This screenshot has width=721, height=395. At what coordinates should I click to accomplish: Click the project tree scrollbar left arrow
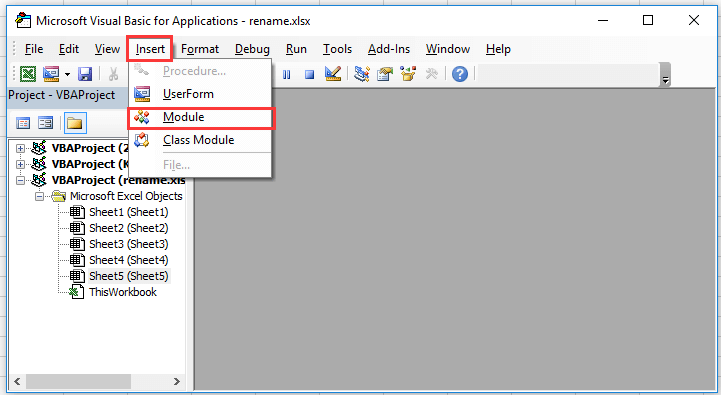17,381
